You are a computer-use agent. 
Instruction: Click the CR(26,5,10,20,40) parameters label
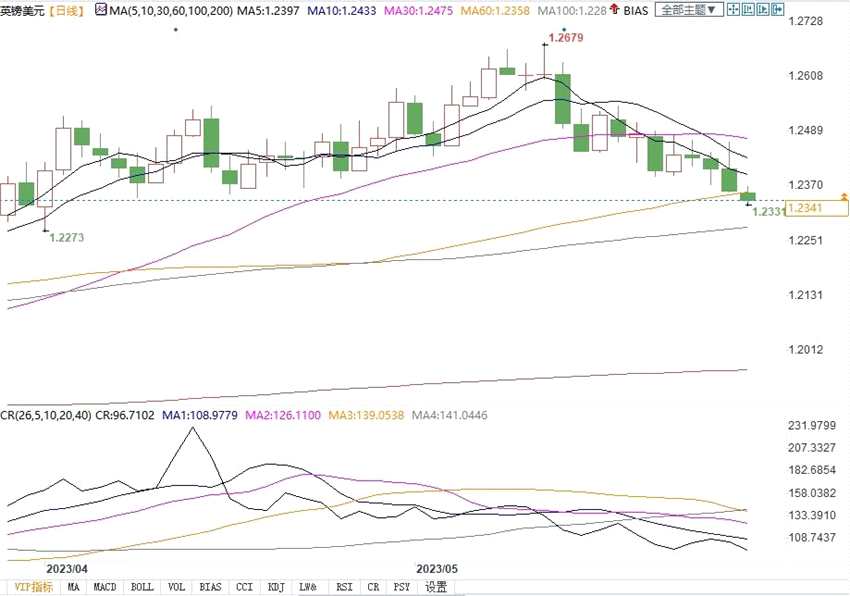click(46, 415)
